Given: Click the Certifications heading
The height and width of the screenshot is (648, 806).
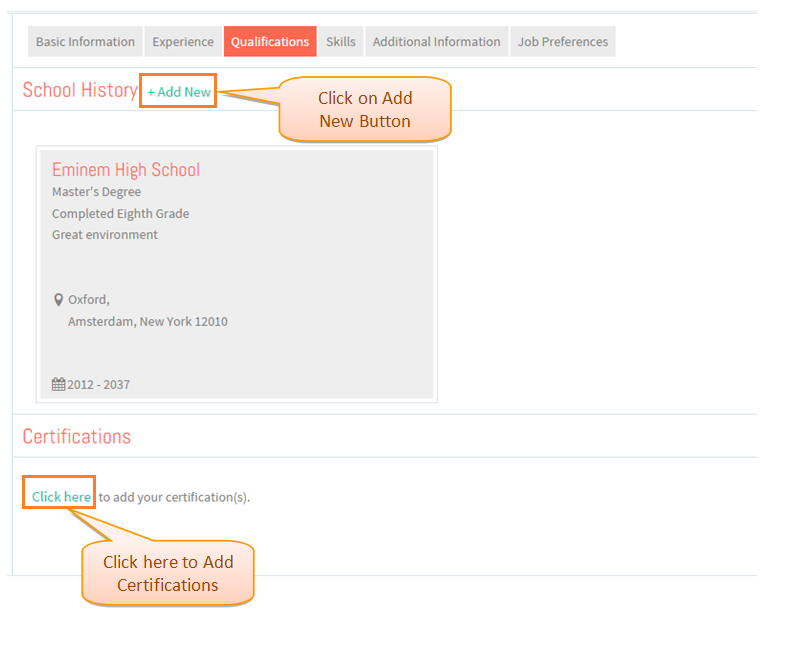Looking at the screenshot, I should 77,436.
